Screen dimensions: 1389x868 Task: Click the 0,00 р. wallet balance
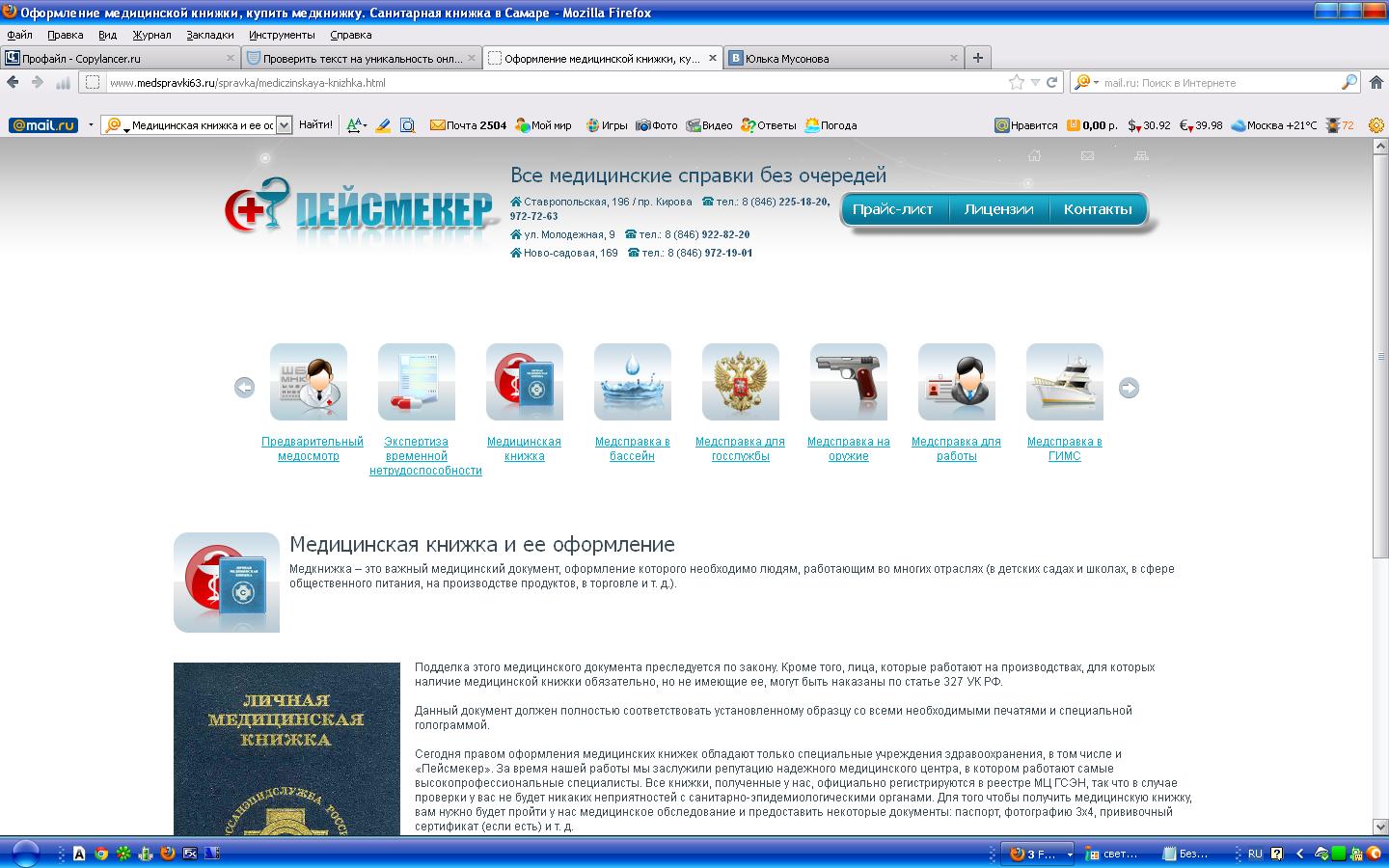pos(1092,125)
